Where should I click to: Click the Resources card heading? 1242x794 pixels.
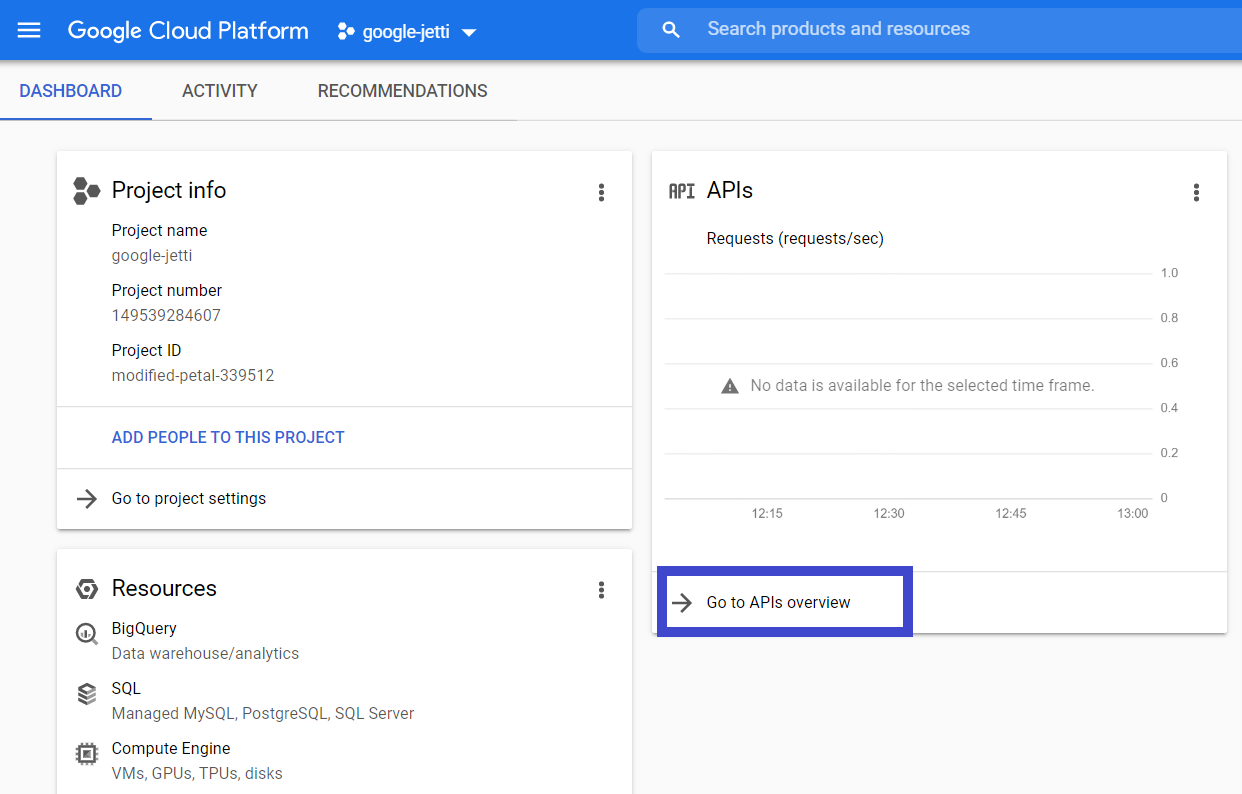click(x=164, y=588)
